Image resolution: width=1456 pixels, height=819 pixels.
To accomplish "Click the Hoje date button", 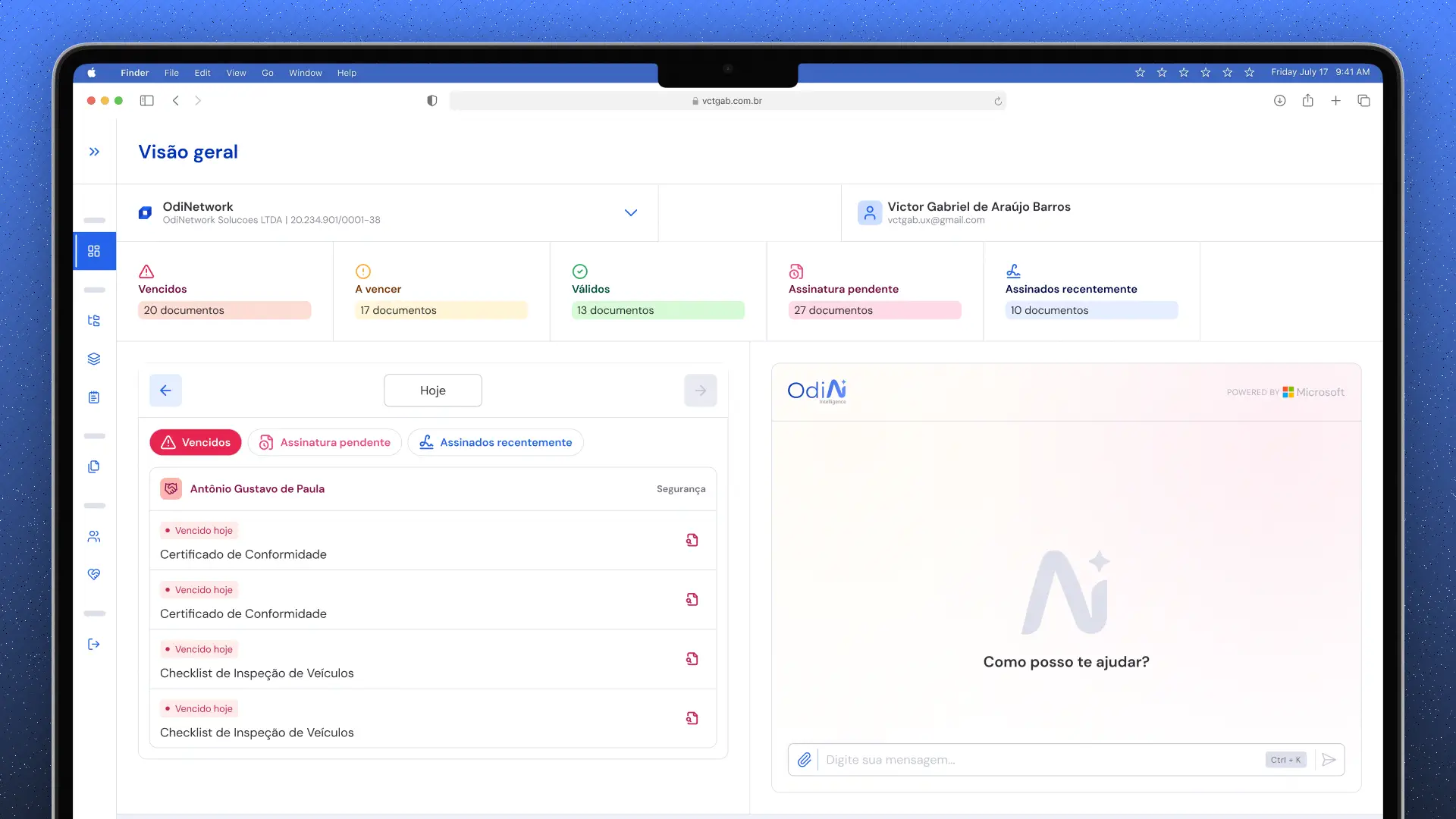I will pyautogui.click(x=432, y=390).
